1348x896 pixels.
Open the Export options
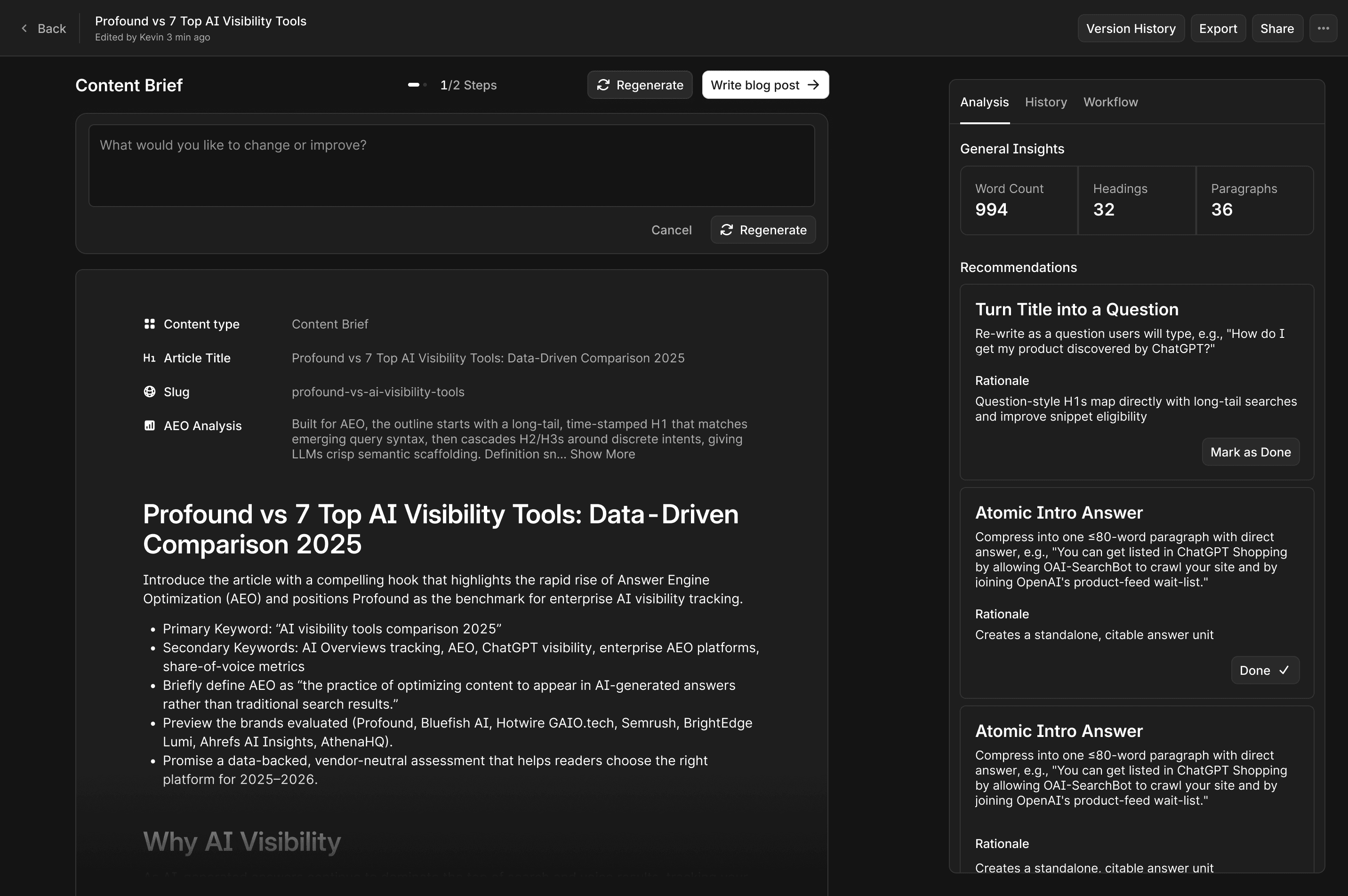point(1217,29)
